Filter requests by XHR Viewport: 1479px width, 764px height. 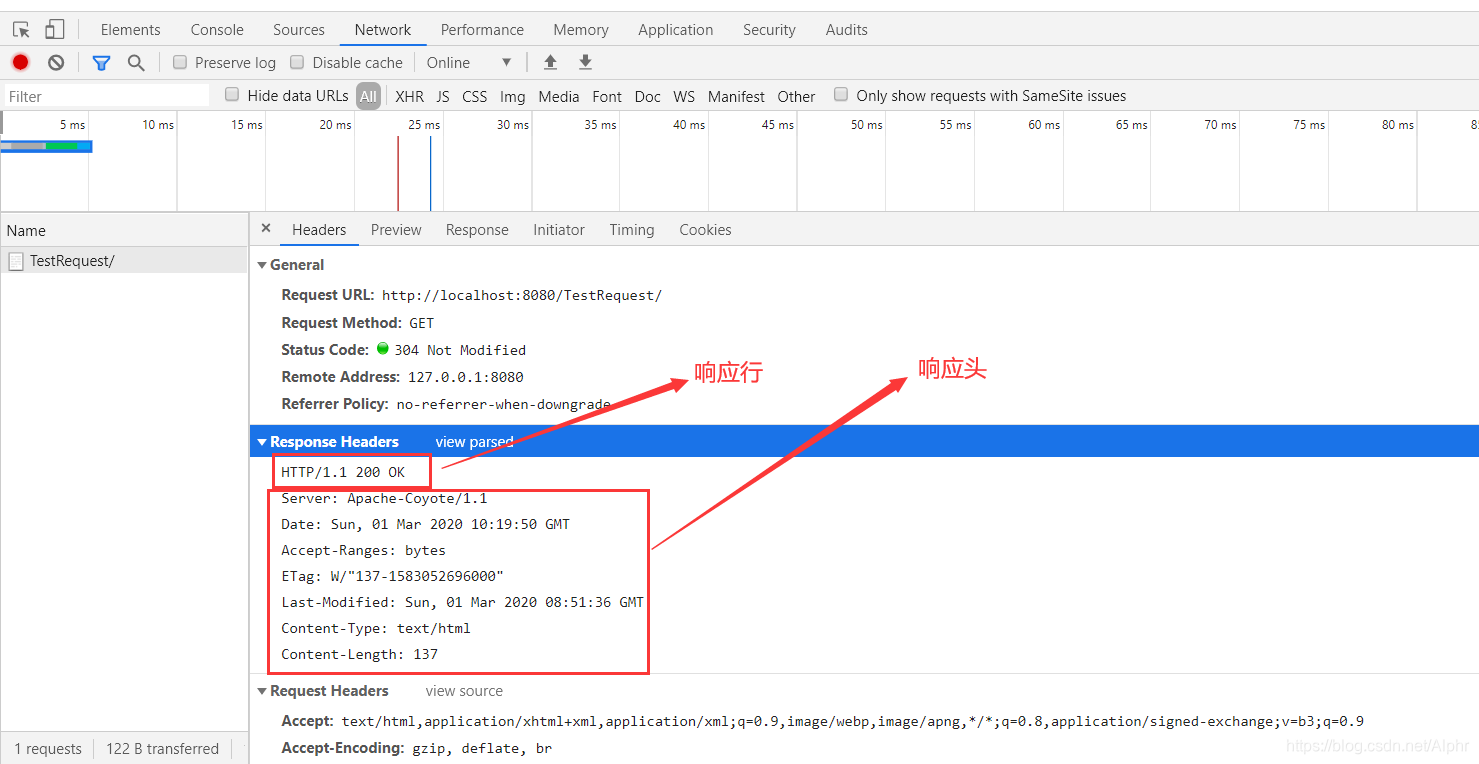click(x=409, y=96)
